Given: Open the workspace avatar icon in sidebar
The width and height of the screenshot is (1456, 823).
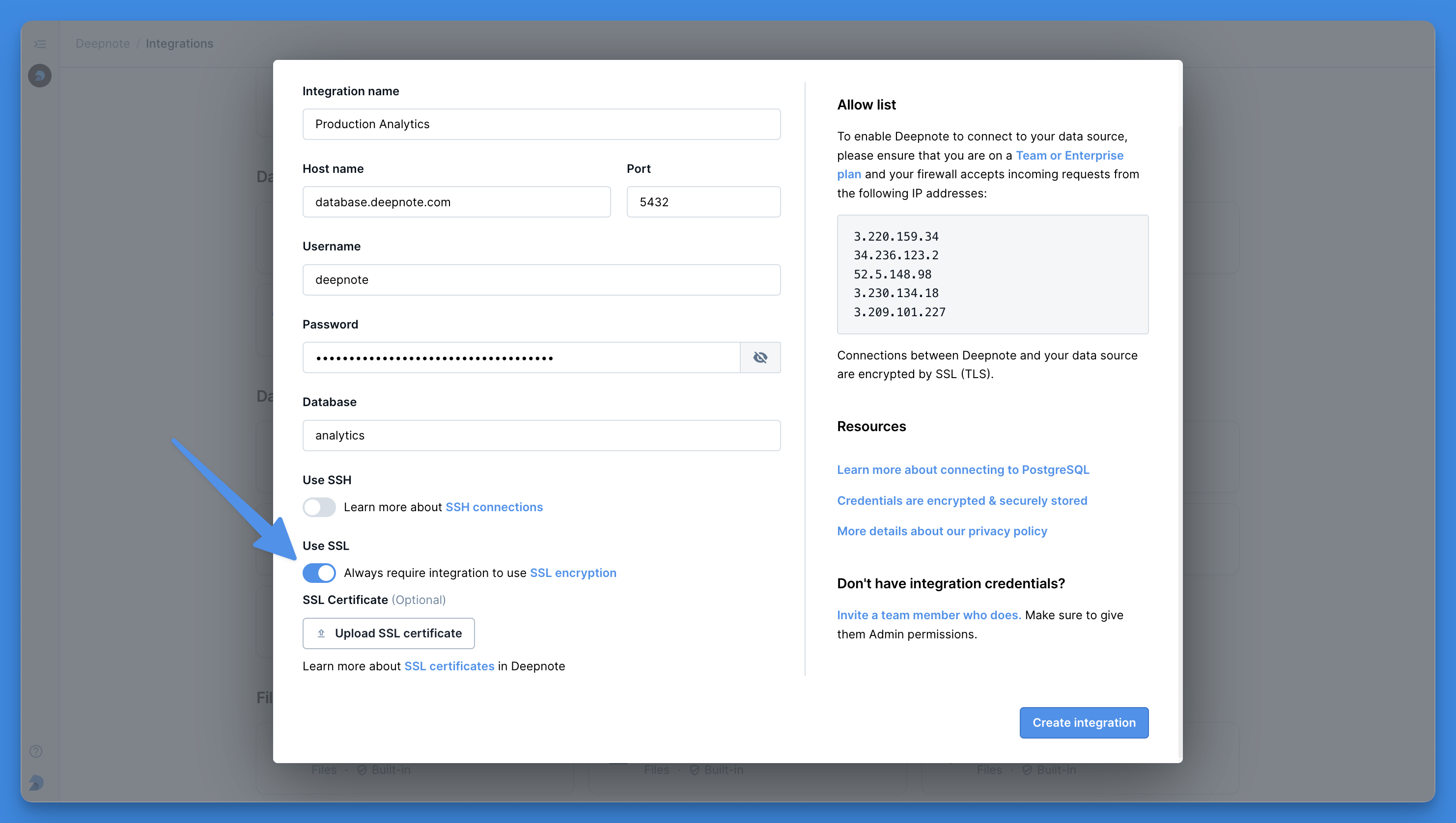Looking at the screenshot, I should 40,75.
